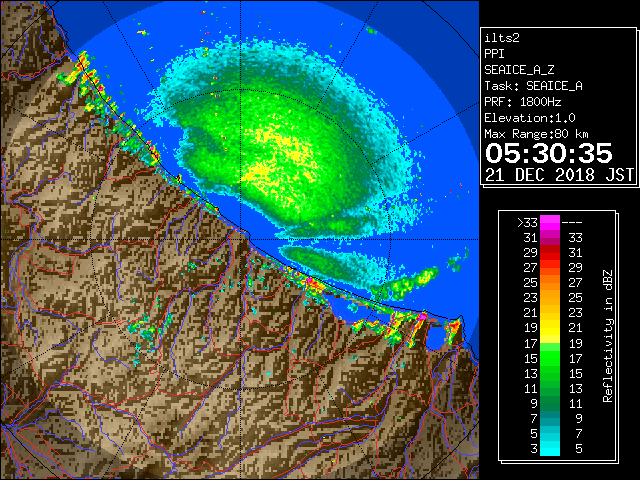
Task: Click the bright green 15-17 dBZ legend swatch
Action: pos(550,358)
